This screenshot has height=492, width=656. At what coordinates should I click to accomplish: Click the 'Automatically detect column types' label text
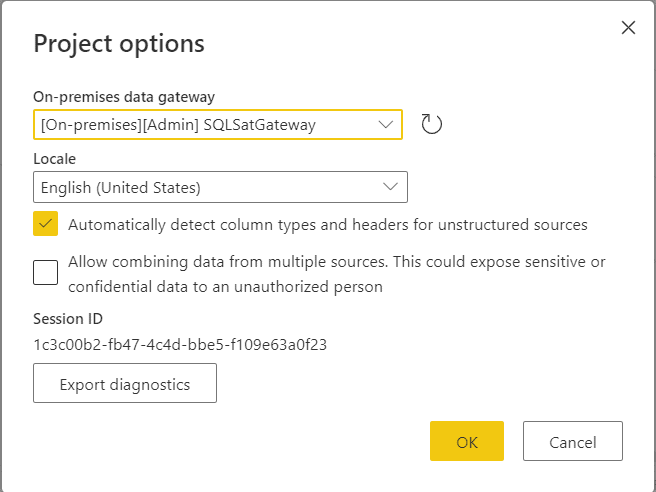(328, 225)
